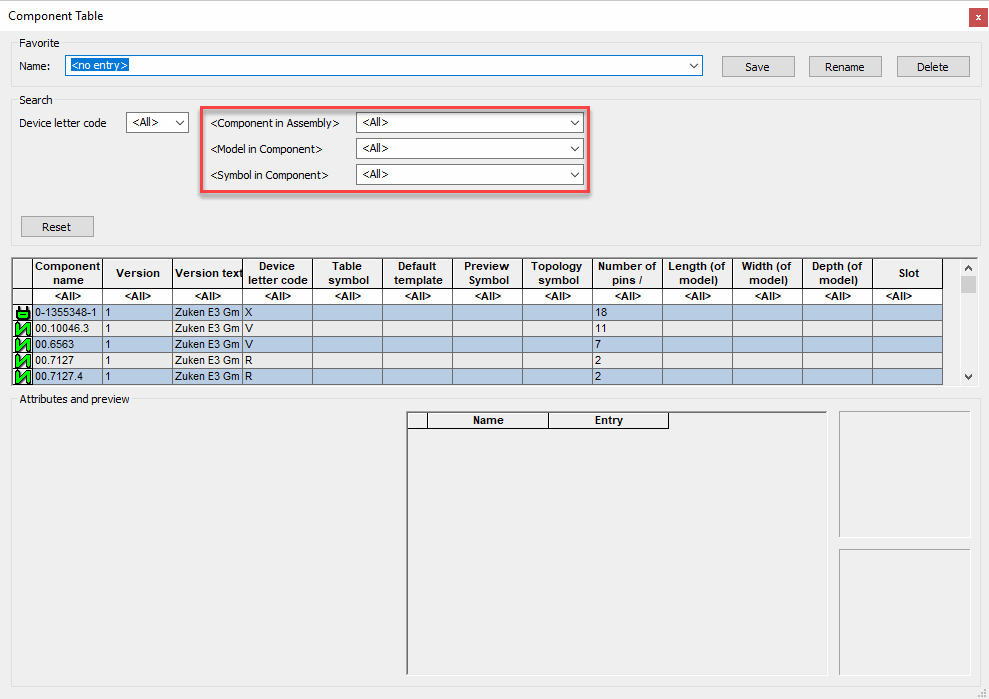The width and height of the screenshot is (989, 699).
Task: Open the Favorite Name dropdown
Action: (694, 66)
